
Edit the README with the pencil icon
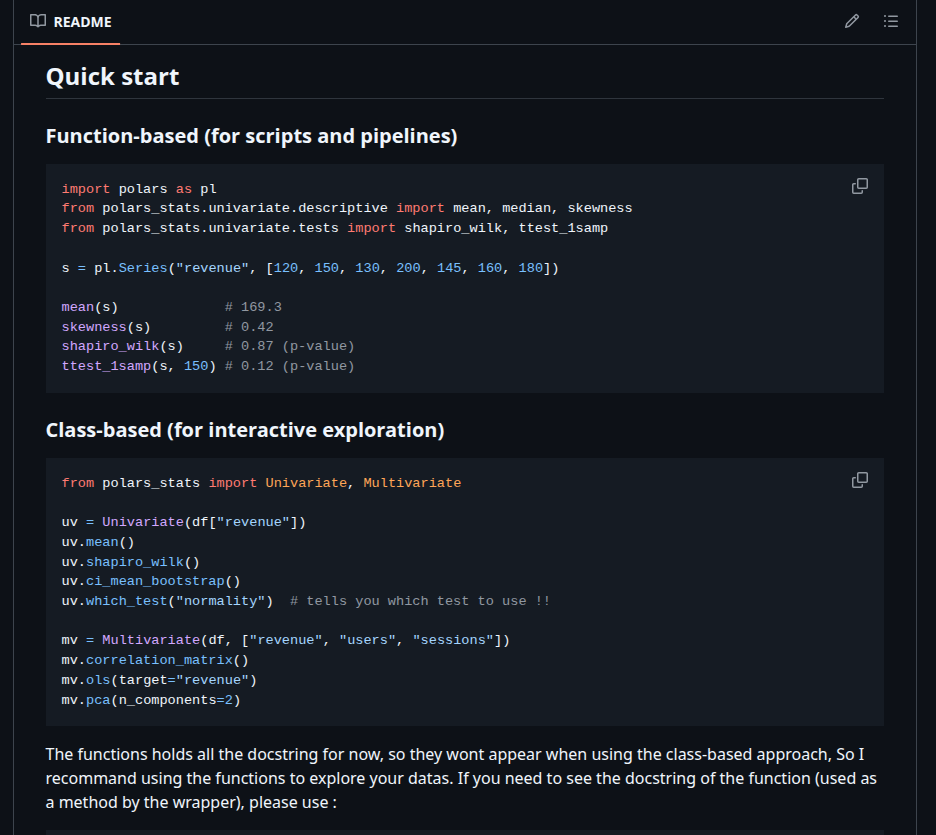852,21
